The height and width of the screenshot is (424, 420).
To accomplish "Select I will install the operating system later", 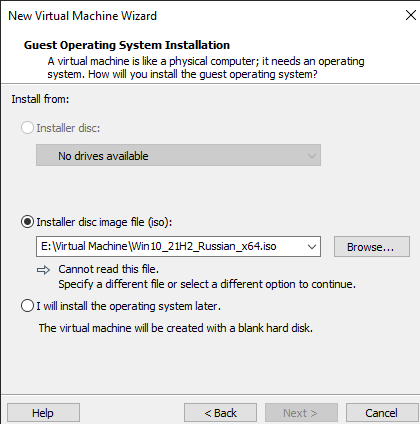I will click(27, 306).
